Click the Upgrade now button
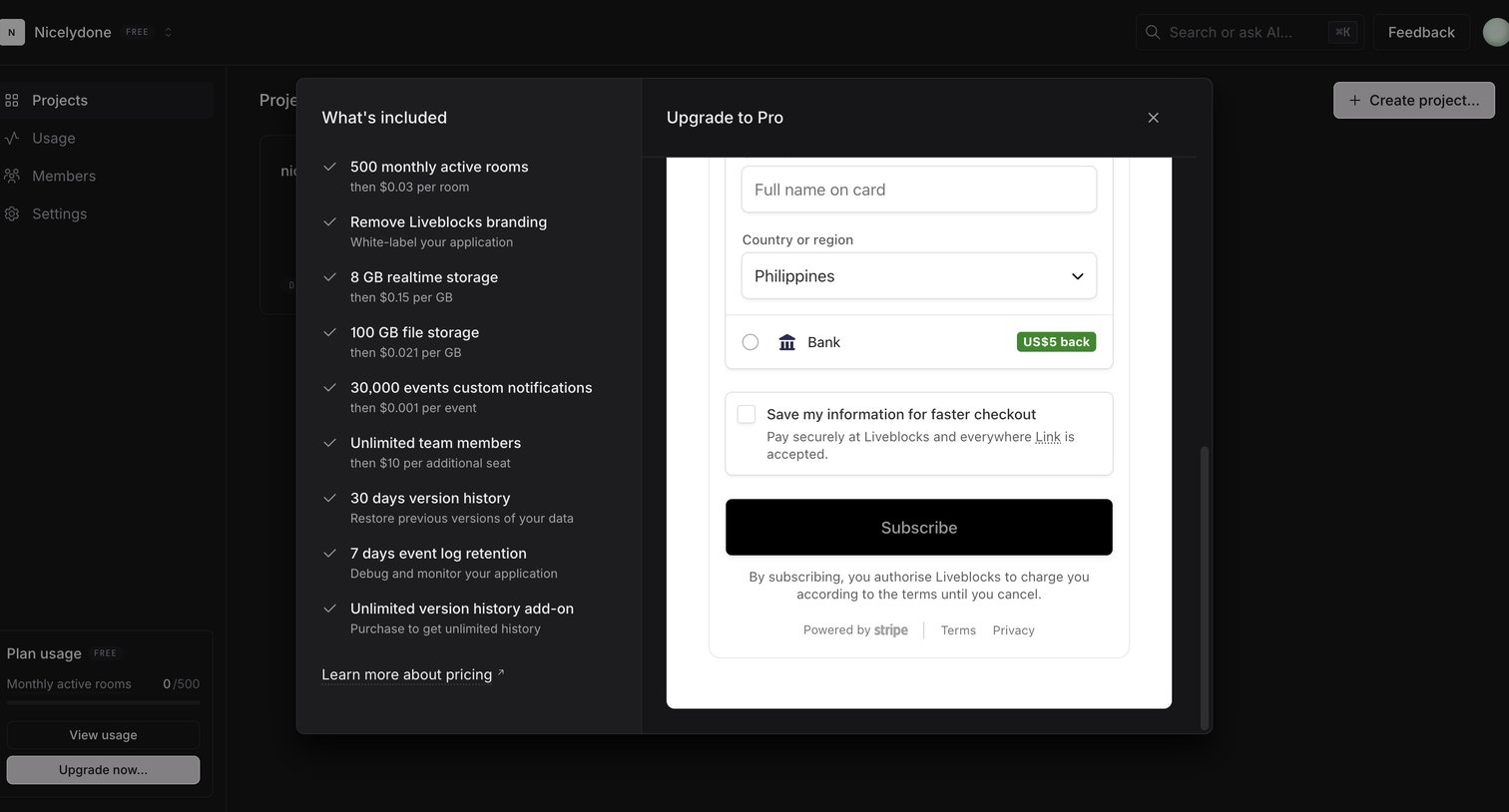The image size is (1509, 812). click(103, 770)
